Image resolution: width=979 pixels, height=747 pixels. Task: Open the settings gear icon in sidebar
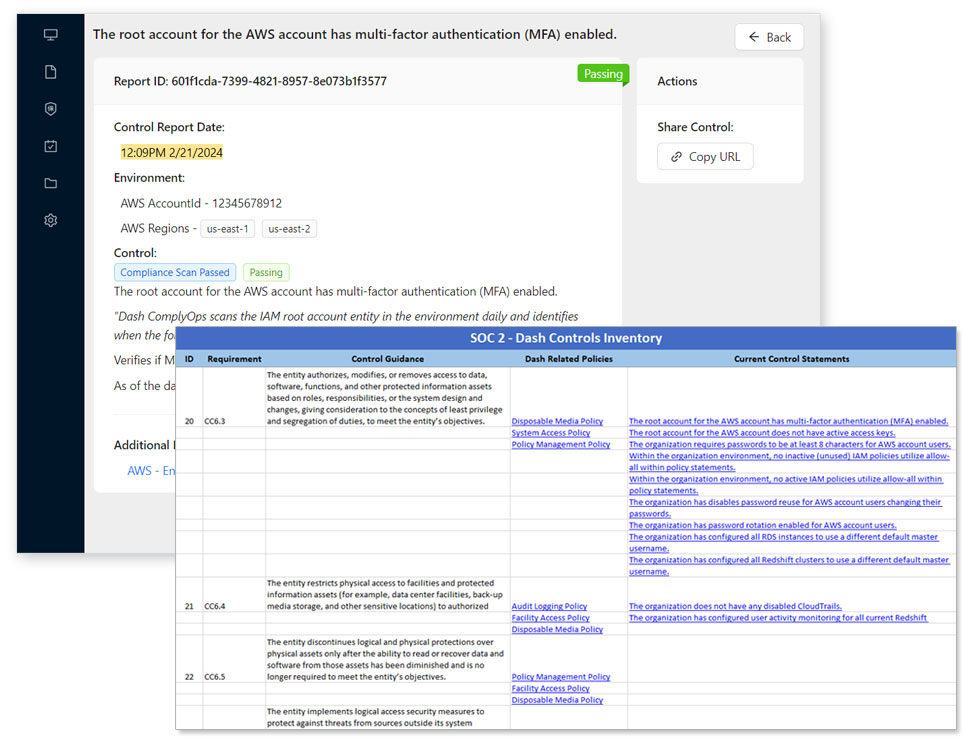pyautogui.click(x=51, y=220)
